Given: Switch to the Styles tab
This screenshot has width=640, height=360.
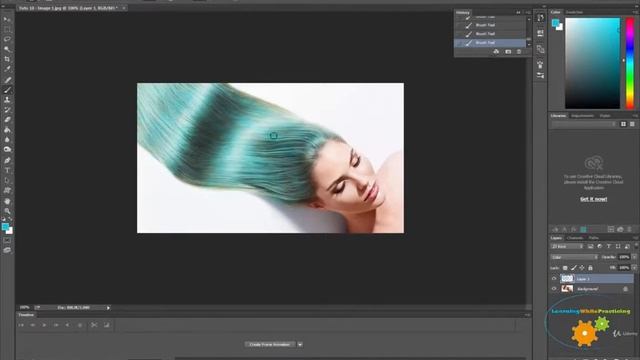Looking at the screenshot, I should (x=605, y=116).
